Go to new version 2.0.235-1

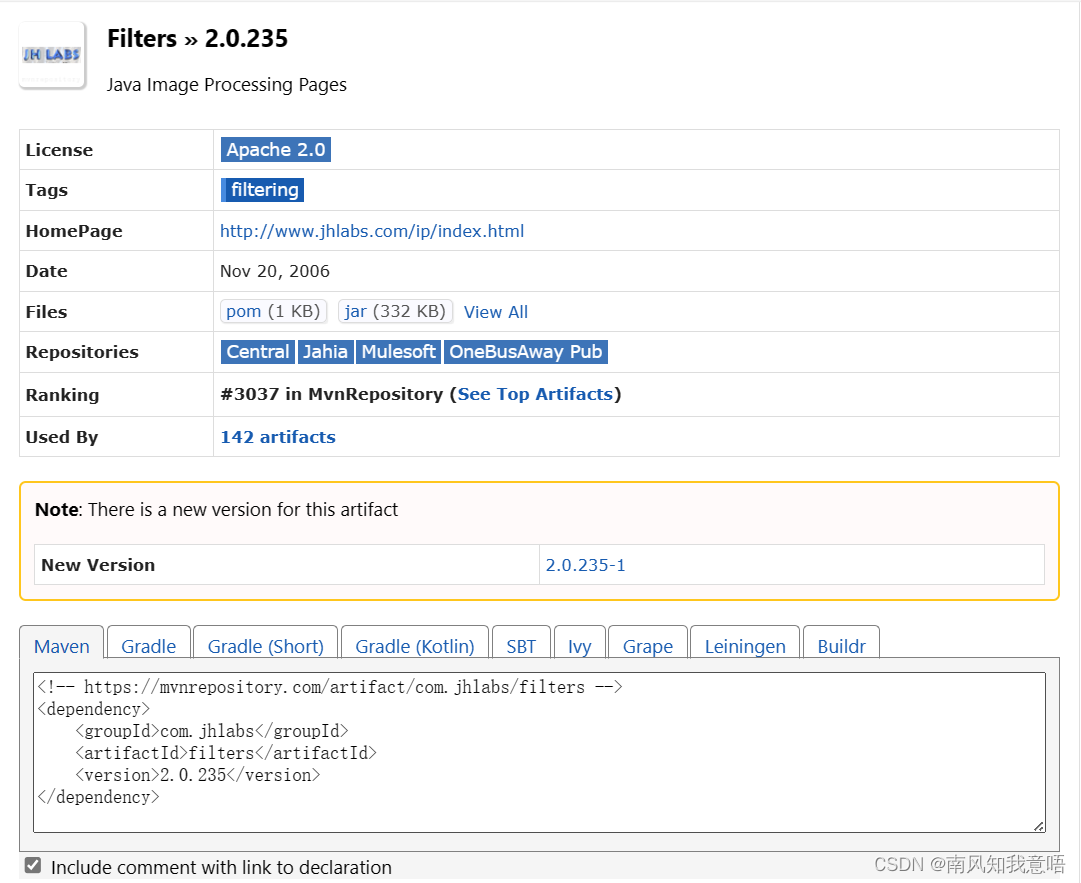(x=585, y=565)
